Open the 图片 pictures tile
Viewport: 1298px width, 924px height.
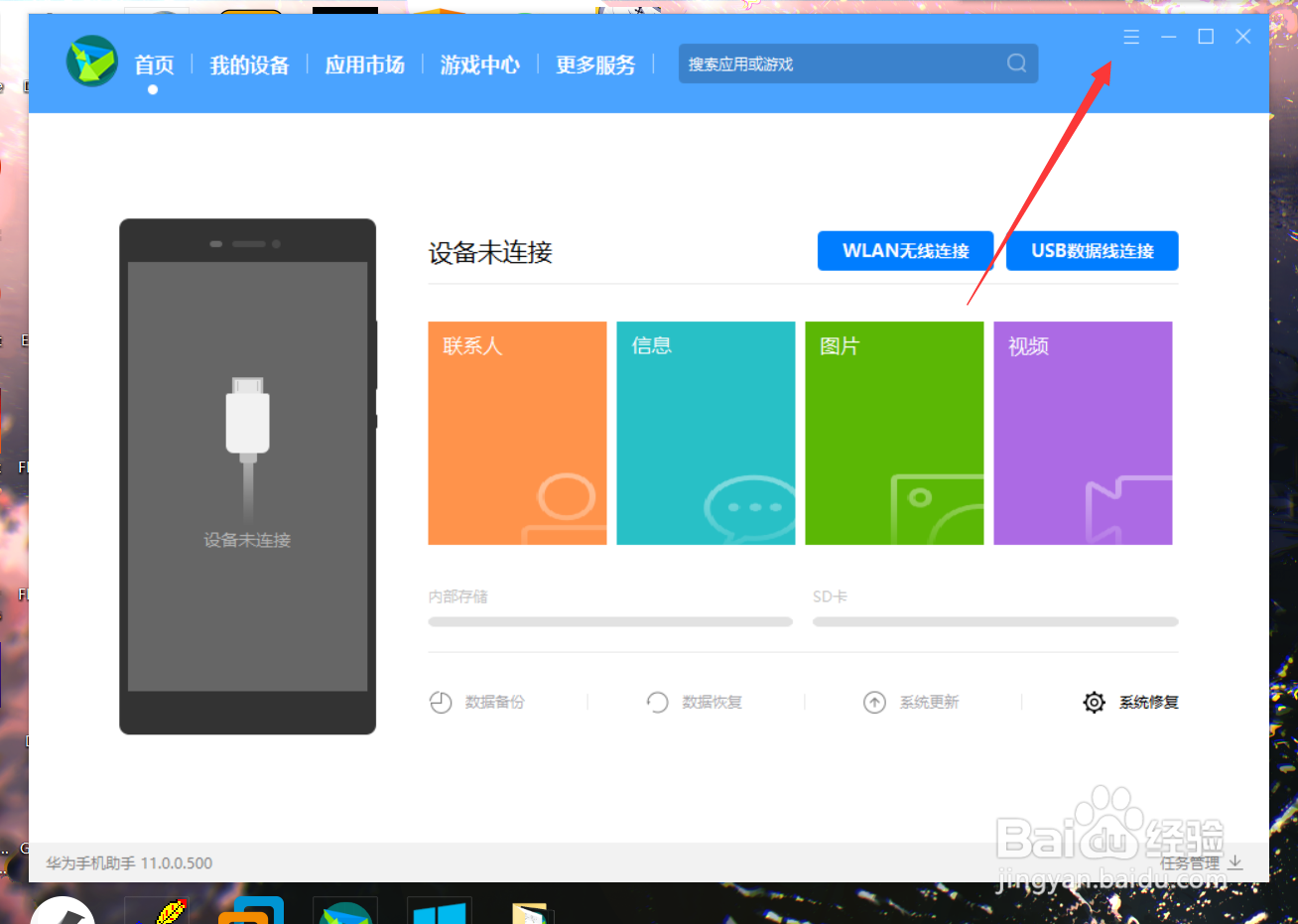(x=893, y=433)
